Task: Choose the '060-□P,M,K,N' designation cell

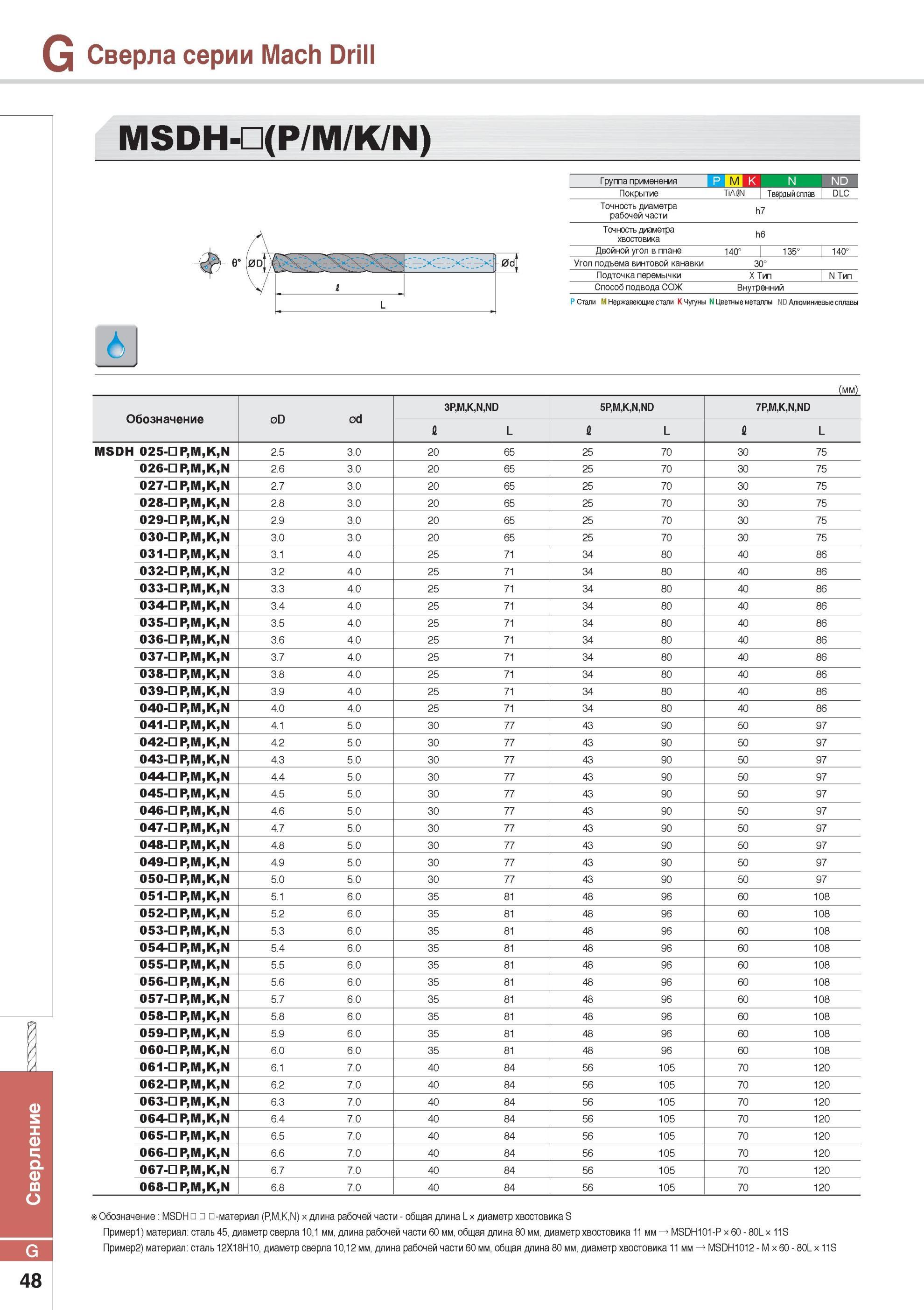Action: point(185,1050)
